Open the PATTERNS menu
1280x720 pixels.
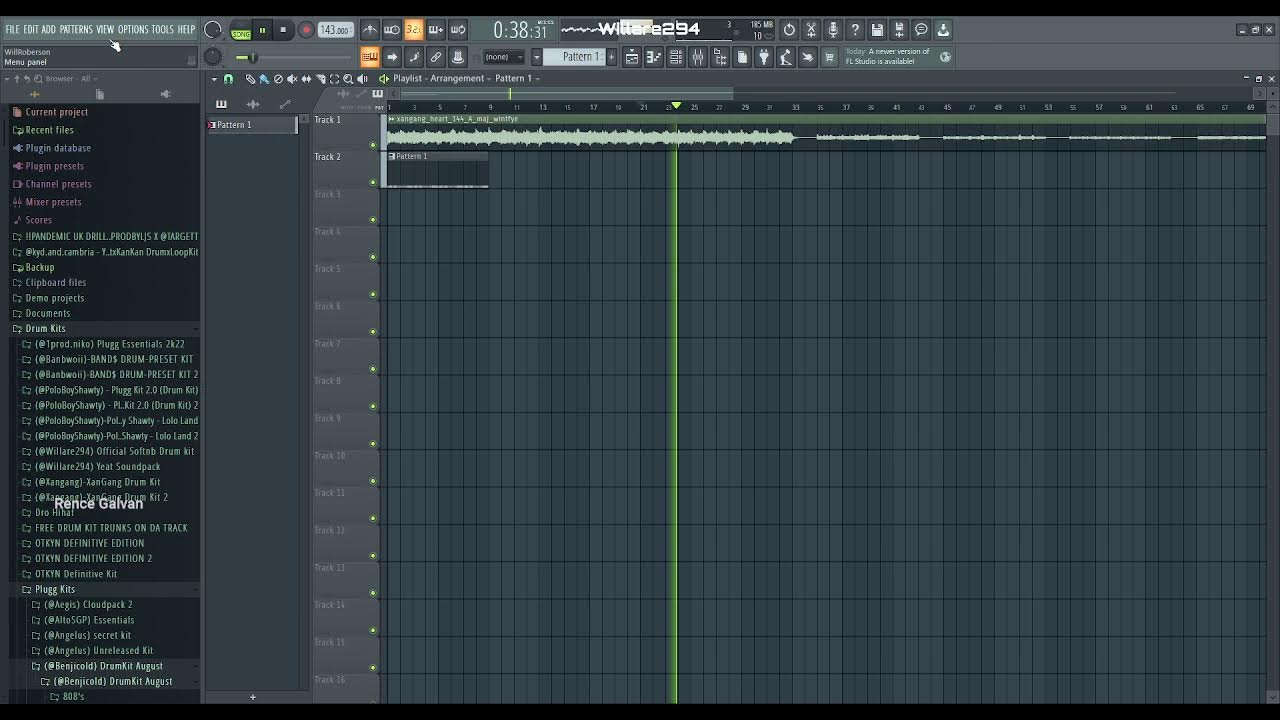pos(76,30)
